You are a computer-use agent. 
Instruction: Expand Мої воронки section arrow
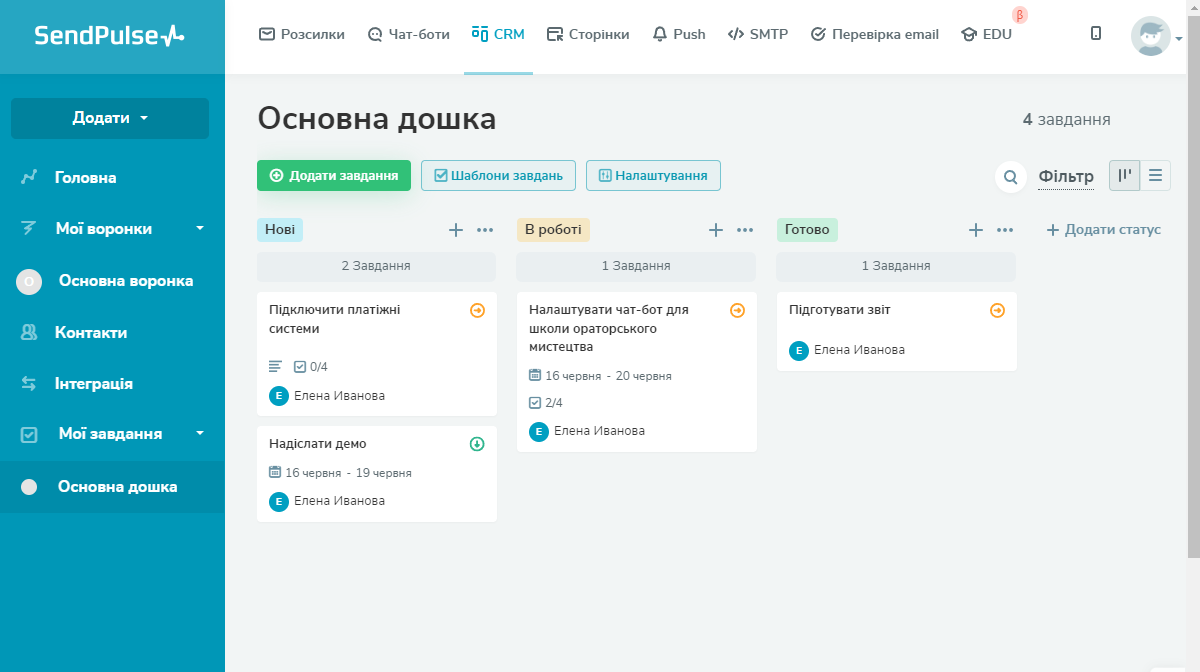pyautogui.click(x=200, y=229)
